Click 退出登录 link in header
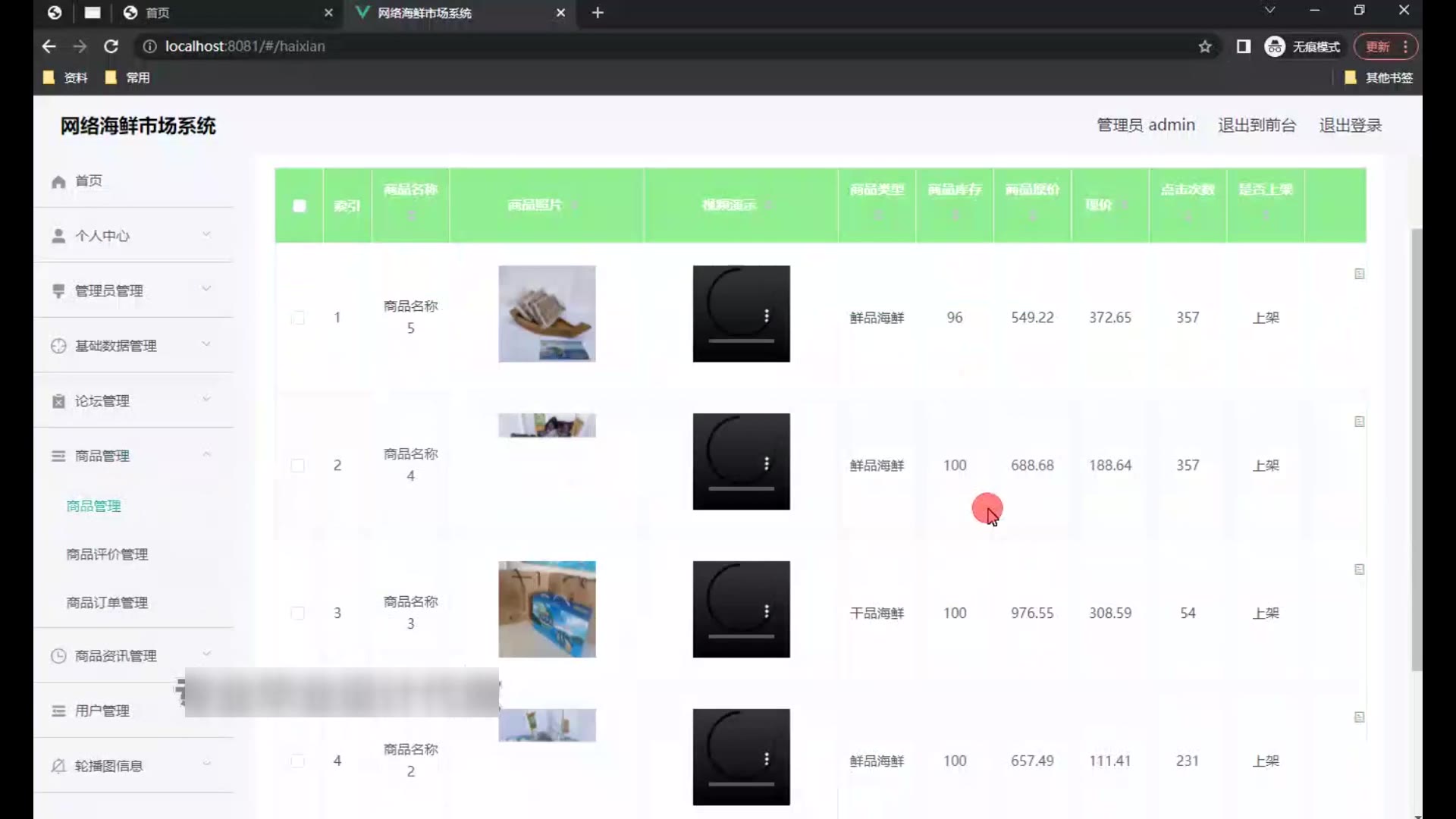This screenshot has height=819, width=1456. pyautogui.click(x=1350, y=125)
